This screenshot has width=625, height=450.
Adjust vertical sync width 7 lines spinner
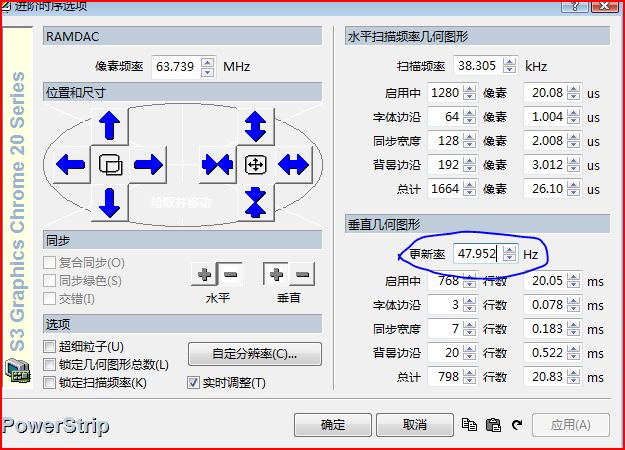coord(470,329)
